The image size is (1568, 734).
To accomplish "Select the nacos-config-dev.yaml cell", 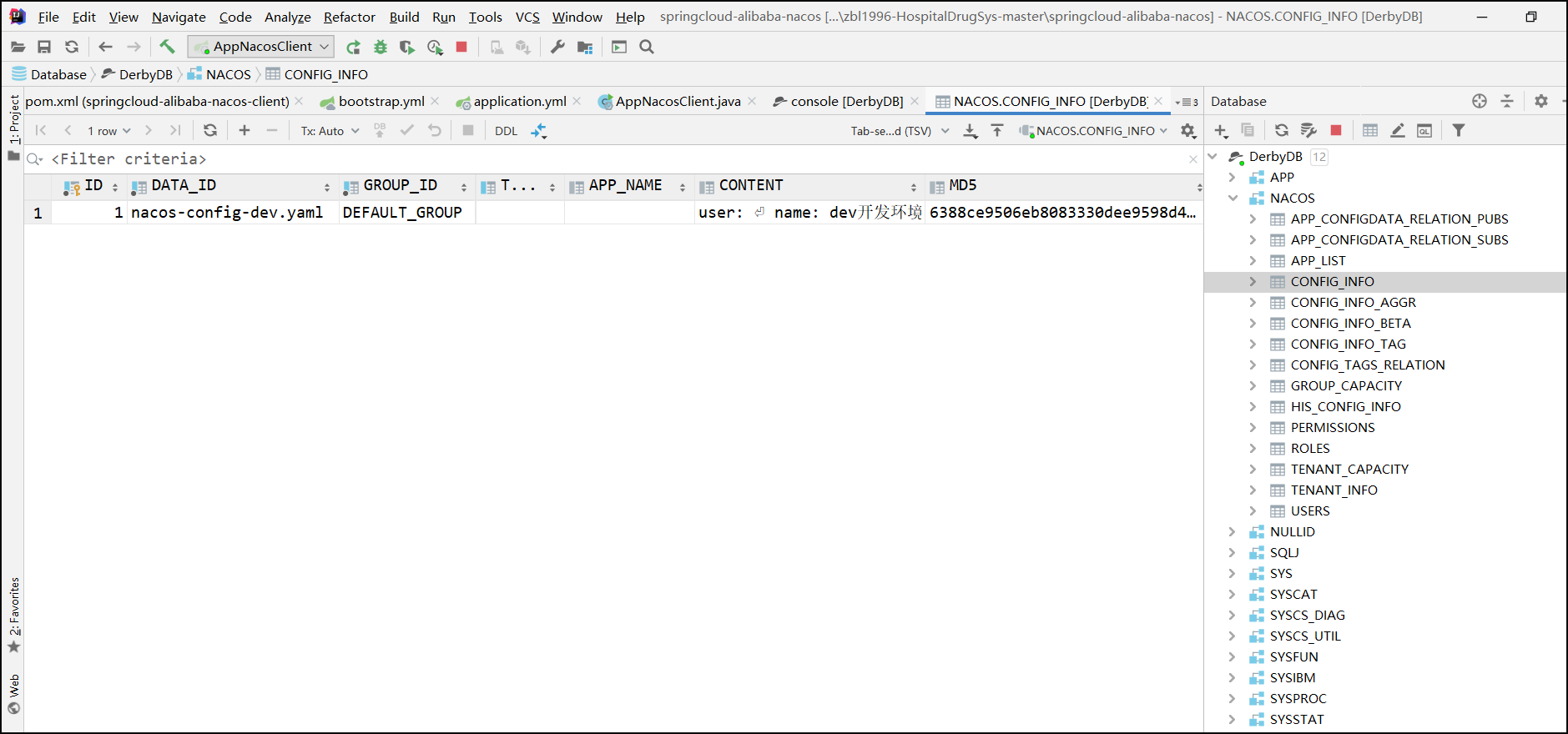I will (x=233, y=213).
